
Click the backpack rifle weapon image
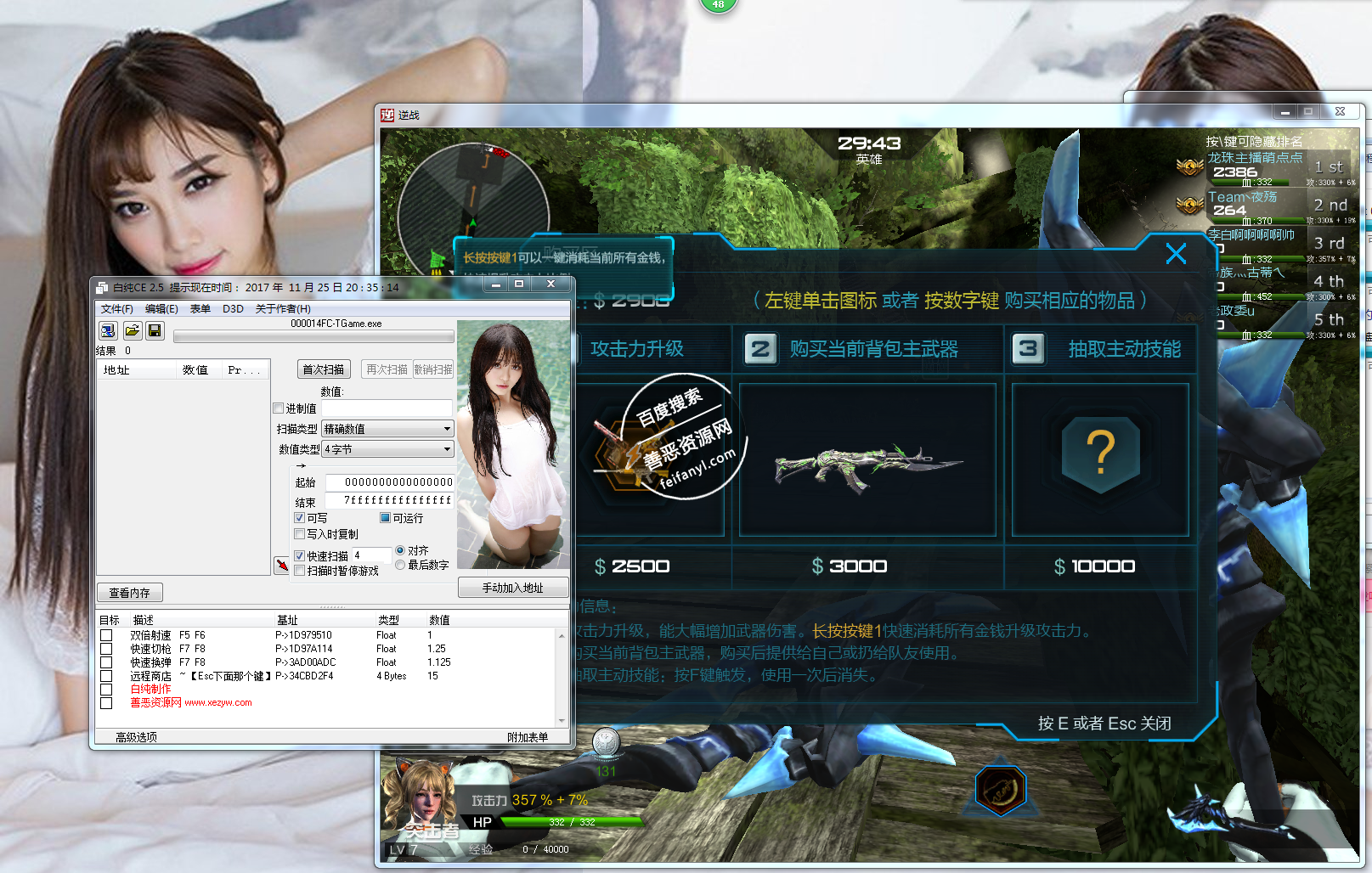tap(867, 463)
